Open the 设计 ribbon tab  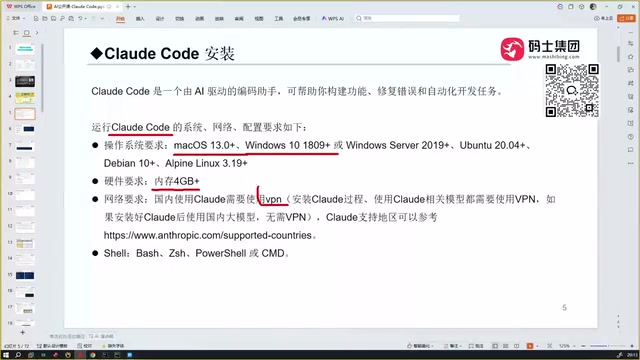coord(160,19)
